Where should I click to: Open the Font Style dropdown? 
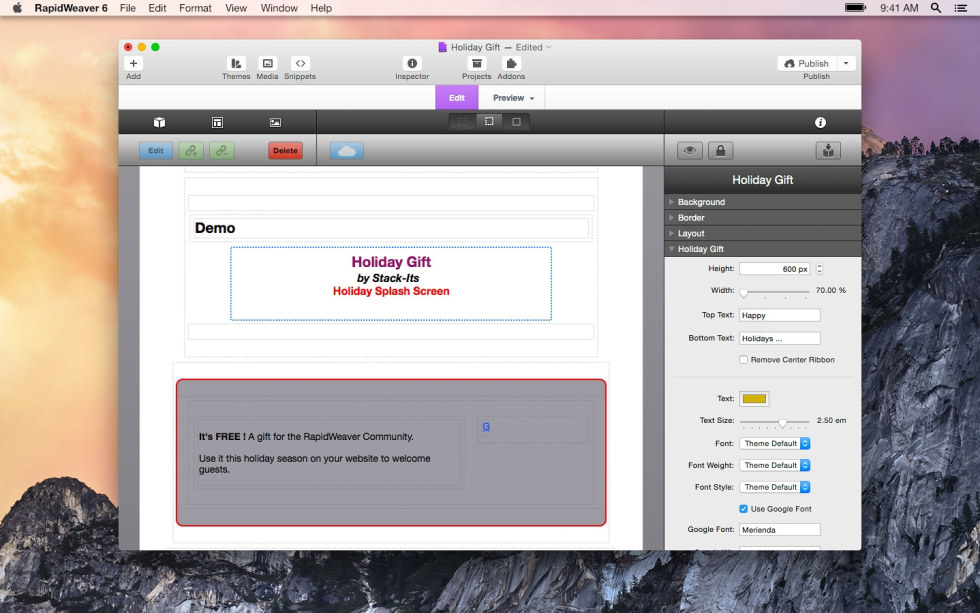(x=774, y=487)
